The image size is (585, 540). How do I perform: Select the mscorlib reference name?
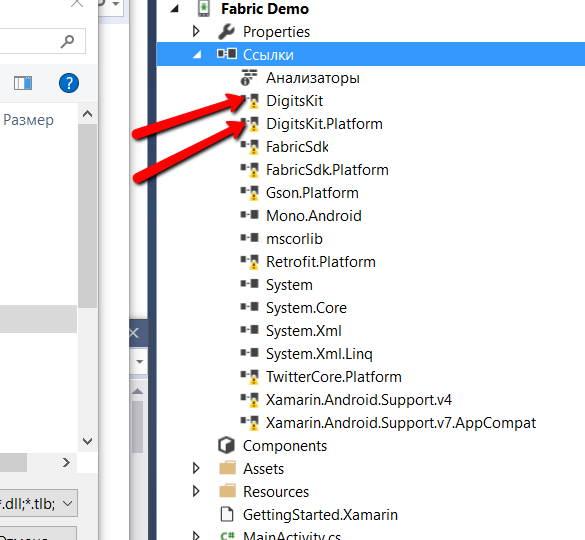click(294, 239)
